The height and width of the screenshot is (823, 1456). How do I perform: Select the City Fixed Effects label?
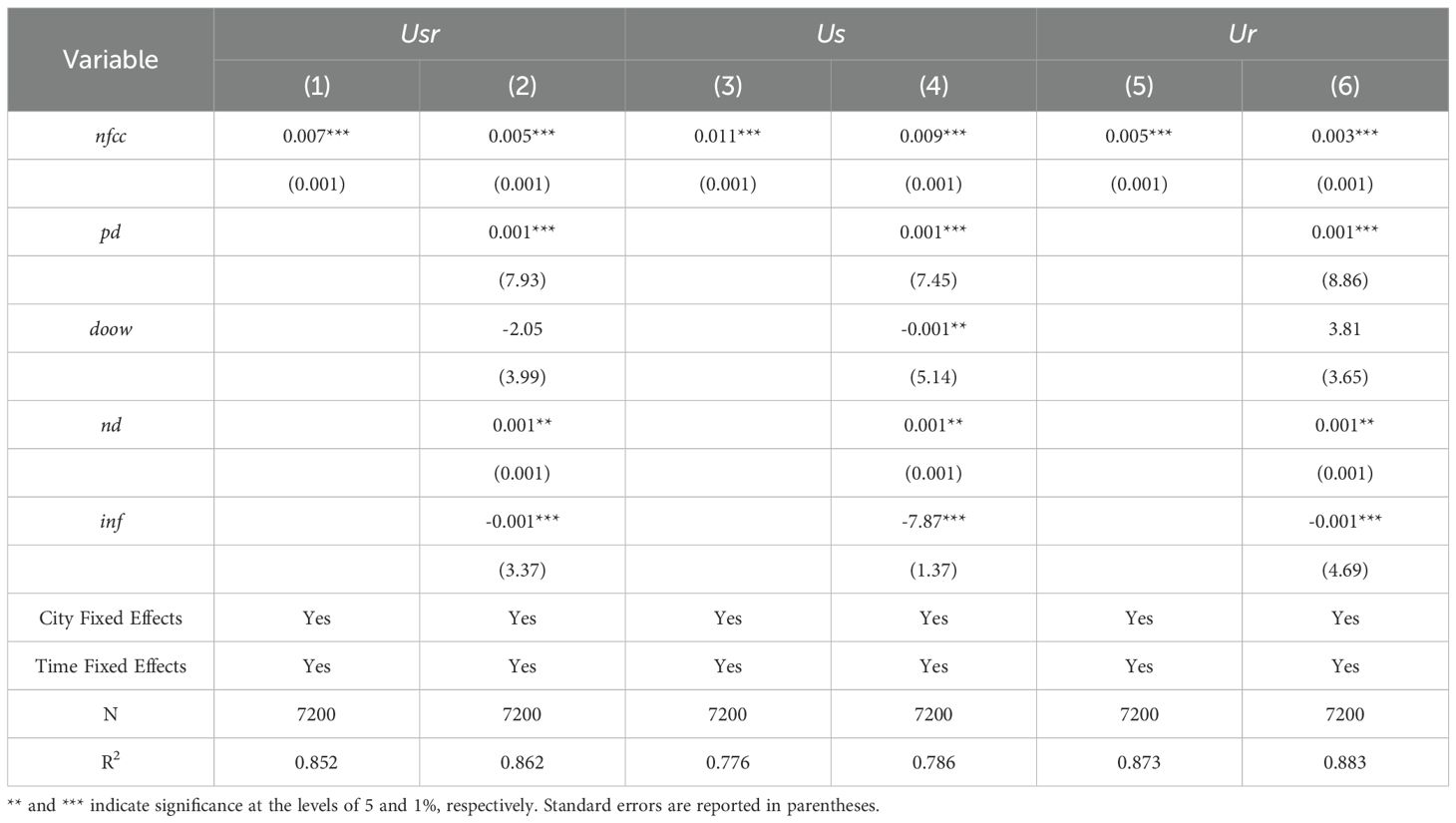click(110, 617)
